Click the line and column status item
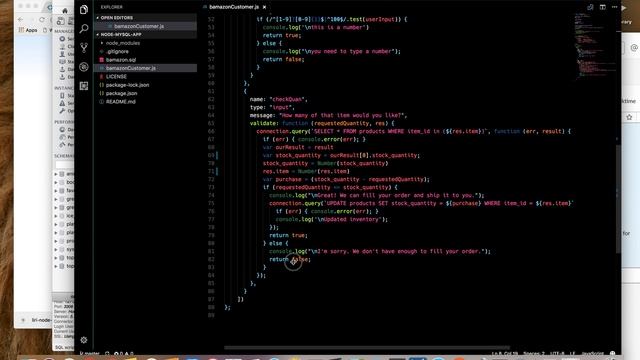 pyautogui.click(x=504, y=353)
